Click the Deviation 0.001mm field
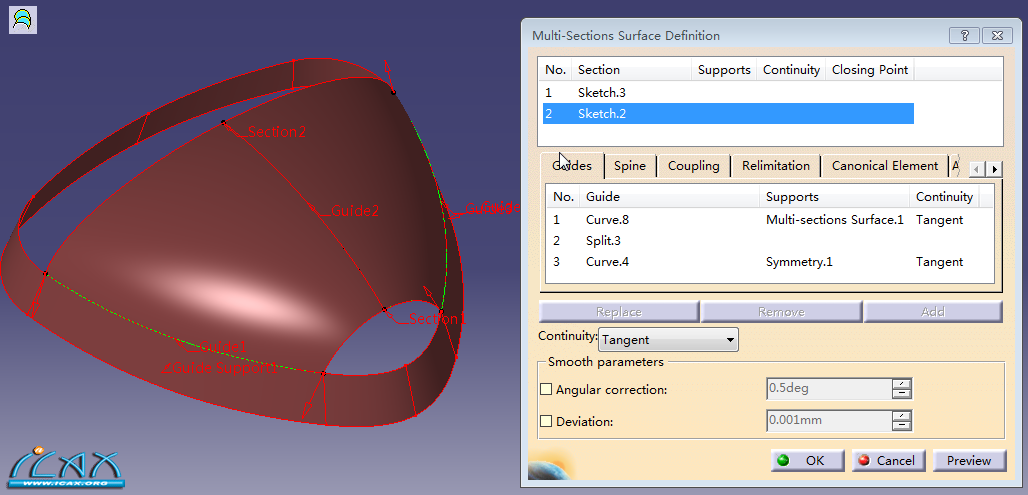Image resolution: width=1028 pixels, height=495 pixels. pyautogui.click(x=829, y=420)
